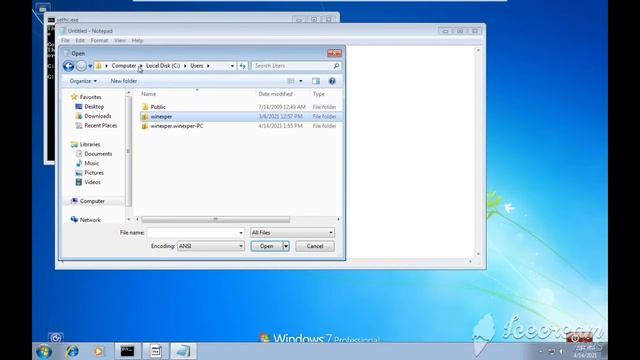The image size is (640, 360).
Task: Select Users breadcrumb segment
Action: click(197, 66)
